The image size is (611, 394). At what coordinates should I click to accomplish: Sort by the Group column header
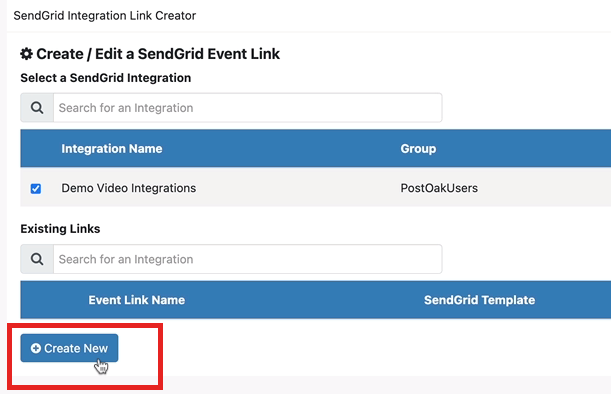[x=418, y=148]
